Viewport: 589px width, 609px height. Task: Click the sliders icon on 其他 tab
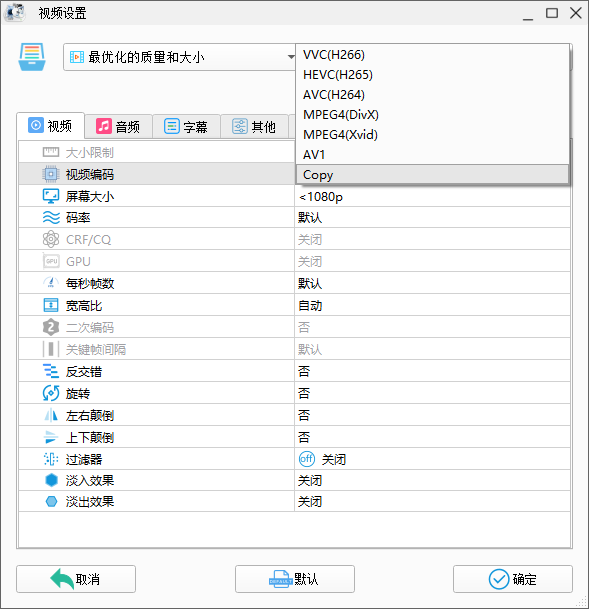240,126
